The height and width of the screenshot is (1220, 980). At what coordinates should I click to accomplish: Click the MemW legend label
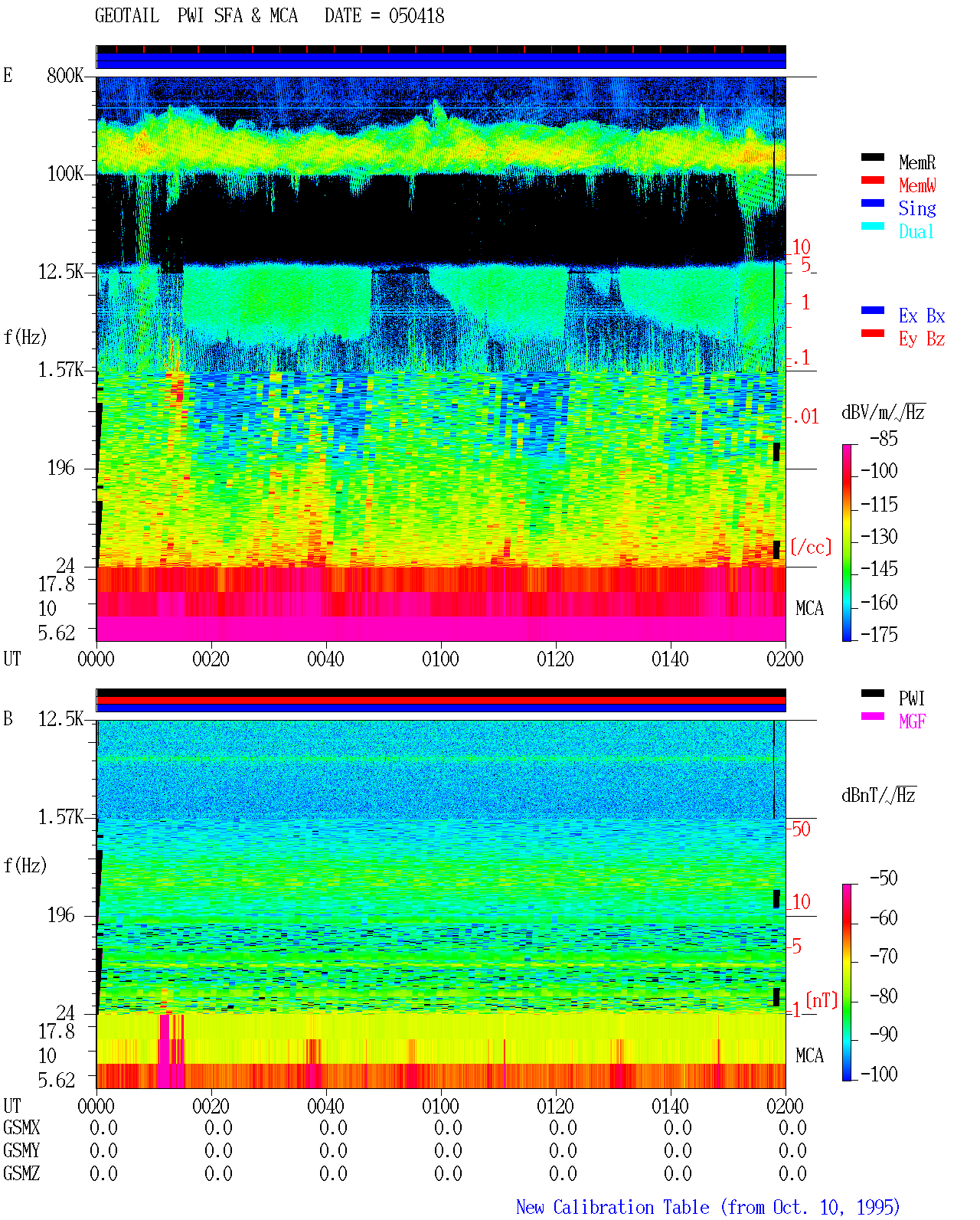pos(917,185)
